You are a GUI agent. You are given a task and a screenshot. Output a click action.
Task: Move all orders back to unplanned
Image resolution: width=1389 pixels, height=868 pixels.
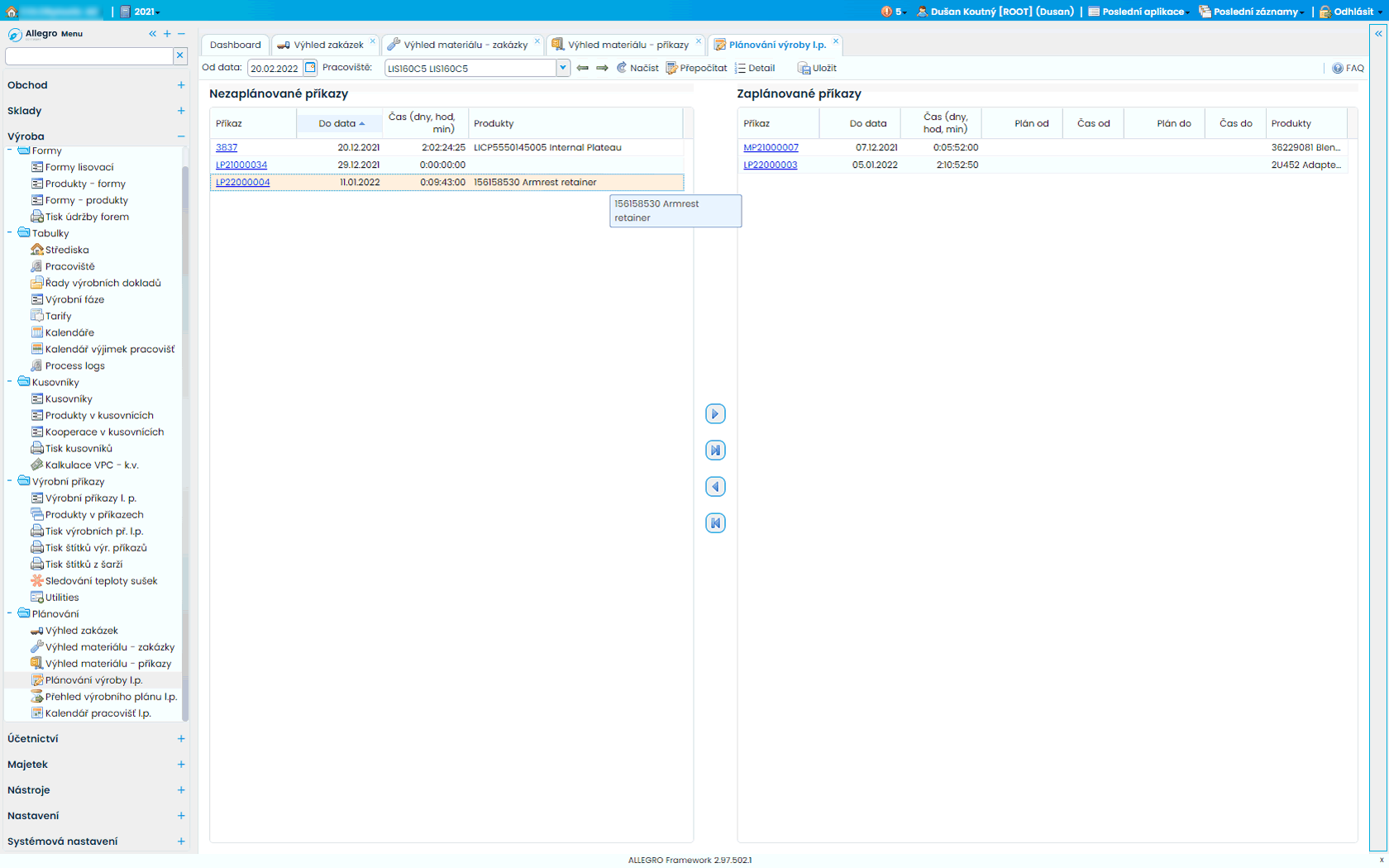click(x=715, y=523)
